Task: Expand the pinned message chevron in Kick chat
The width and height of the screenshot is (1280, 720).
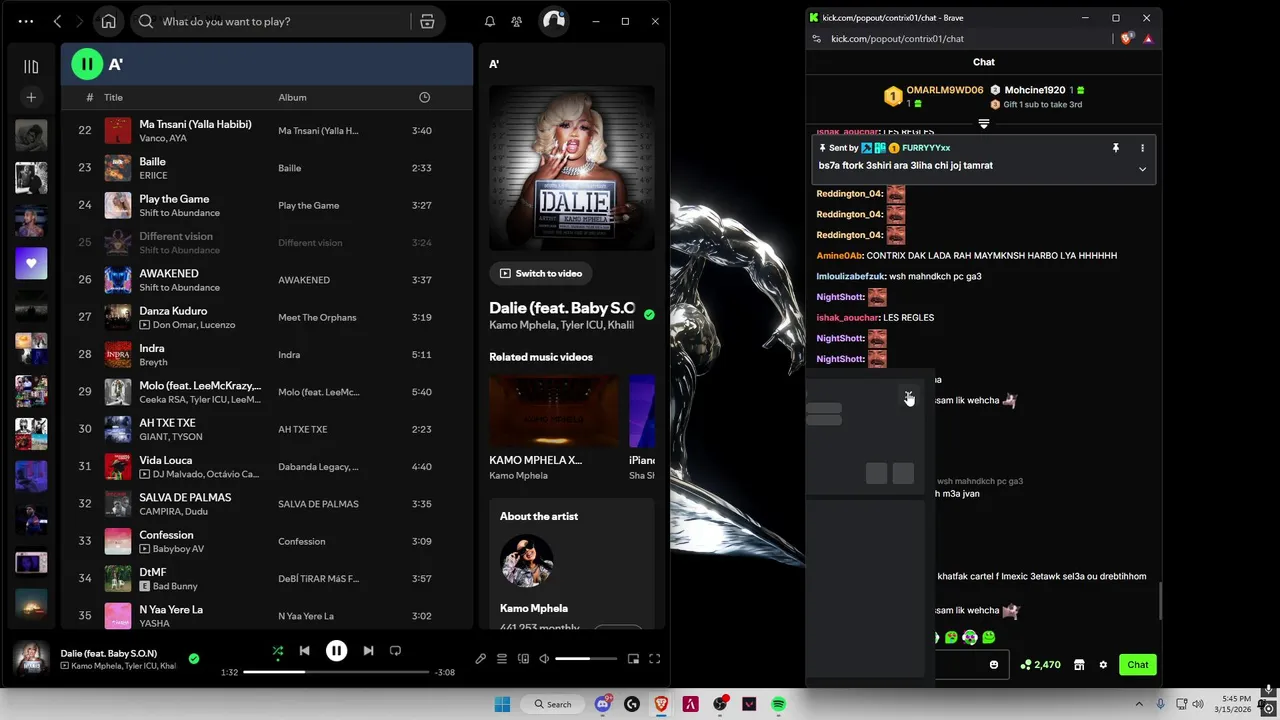Action: pyautogui.click(x=1142, y=169)
